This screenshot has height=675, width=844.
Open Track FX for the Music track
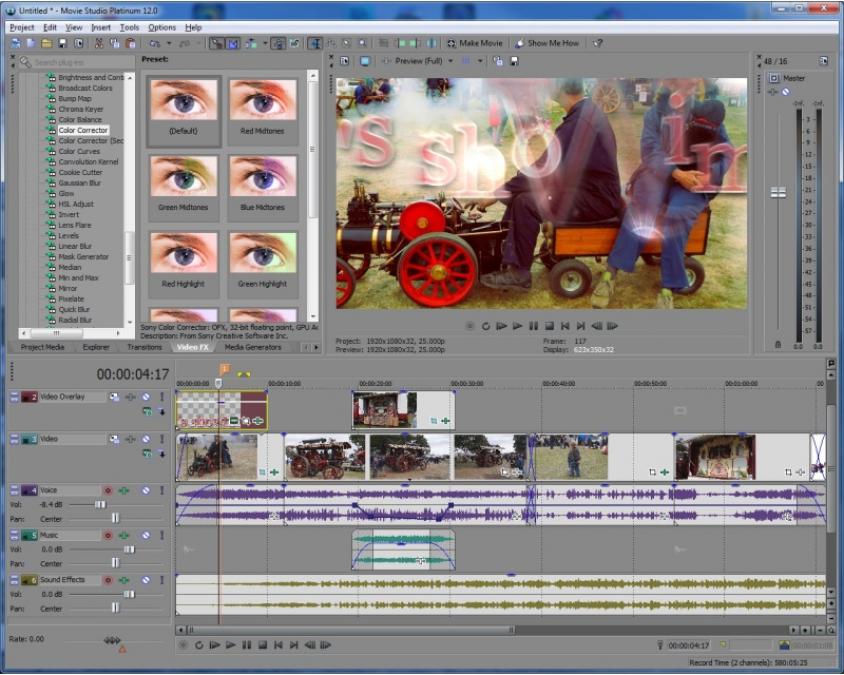124,535
